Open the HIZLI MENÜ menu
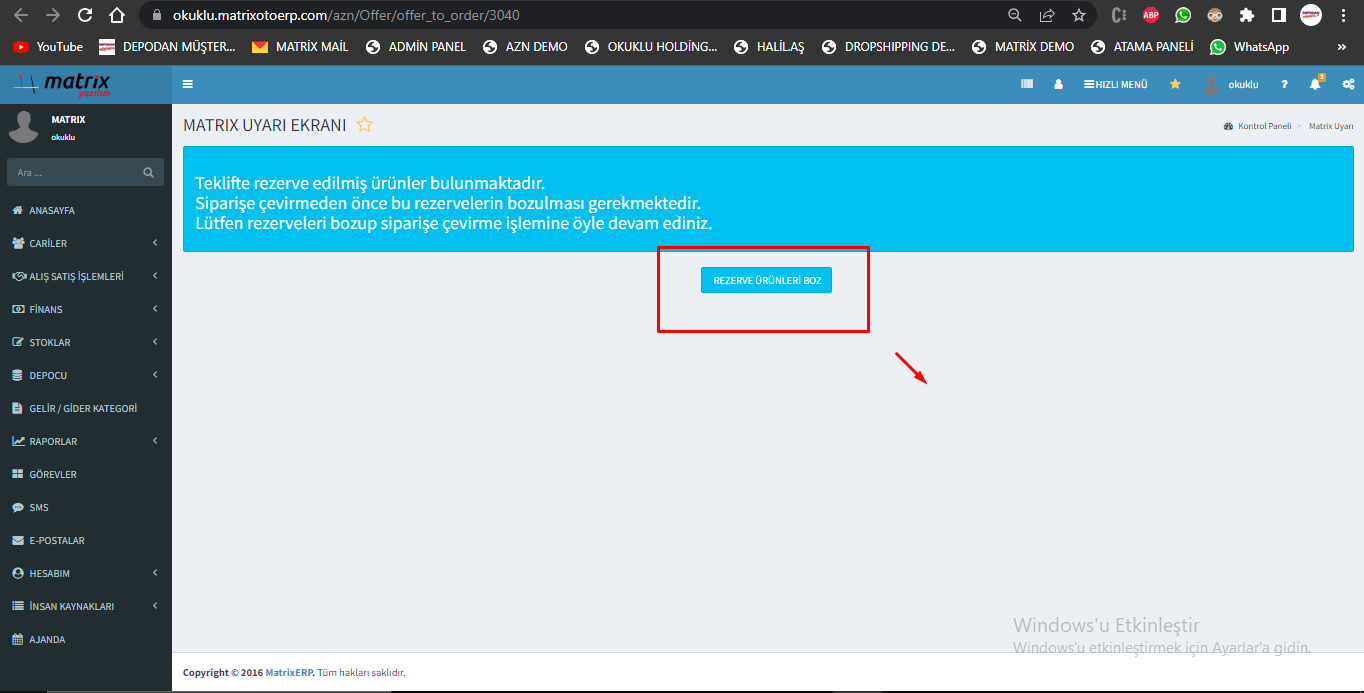The image size is (1364, 693). 1115,85
